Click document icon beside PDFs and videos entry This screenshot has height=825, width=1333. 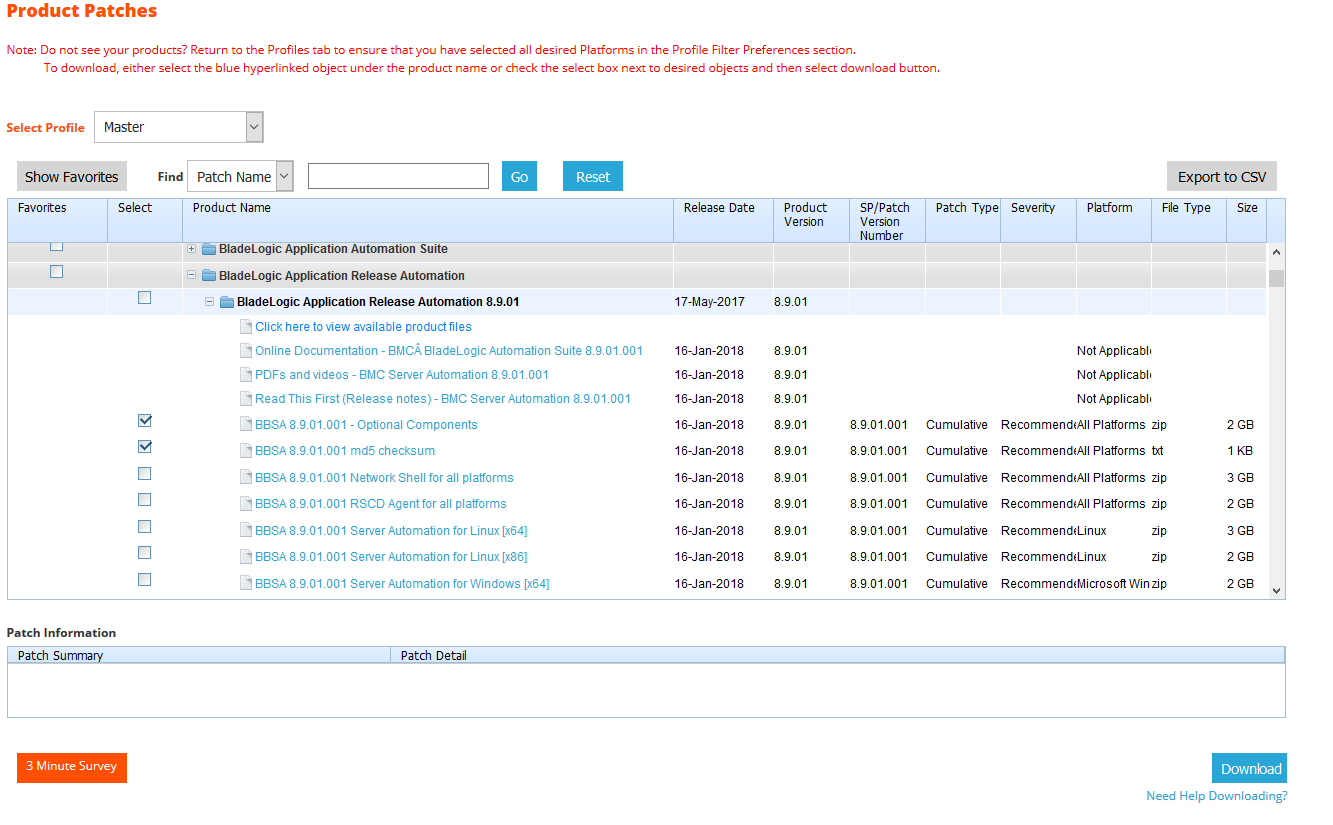click(246, 375)
